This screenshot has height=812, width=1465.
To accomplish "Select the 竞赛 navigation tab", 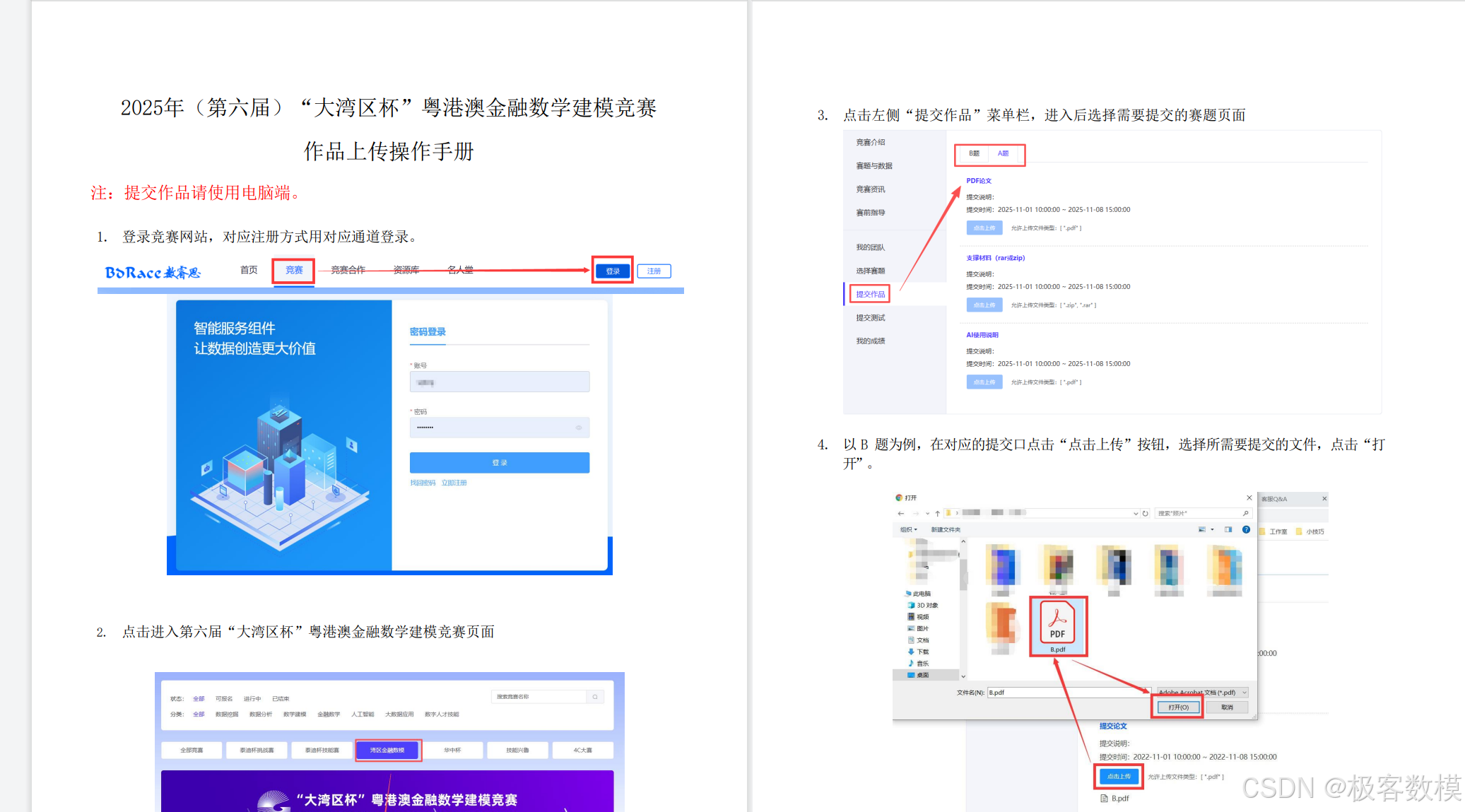I will pyautogui.click(x=294, y=270).
